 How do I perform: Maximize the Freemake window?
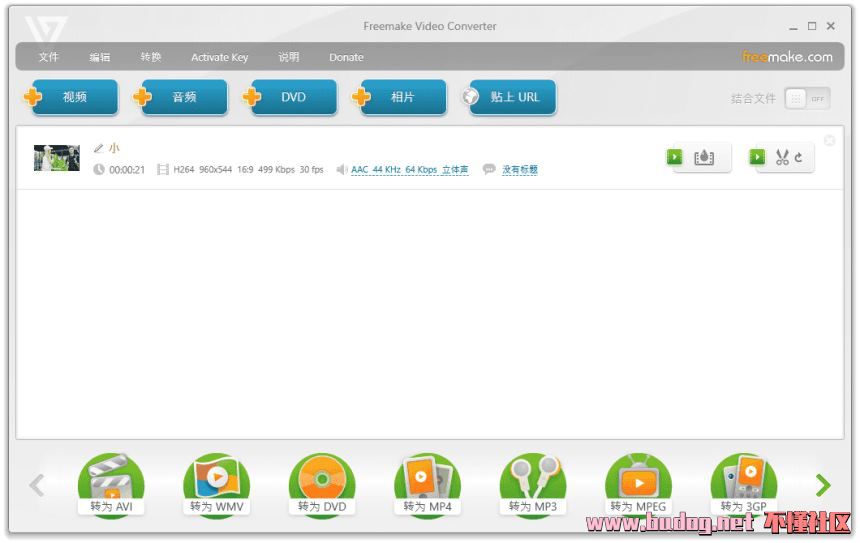812,26
